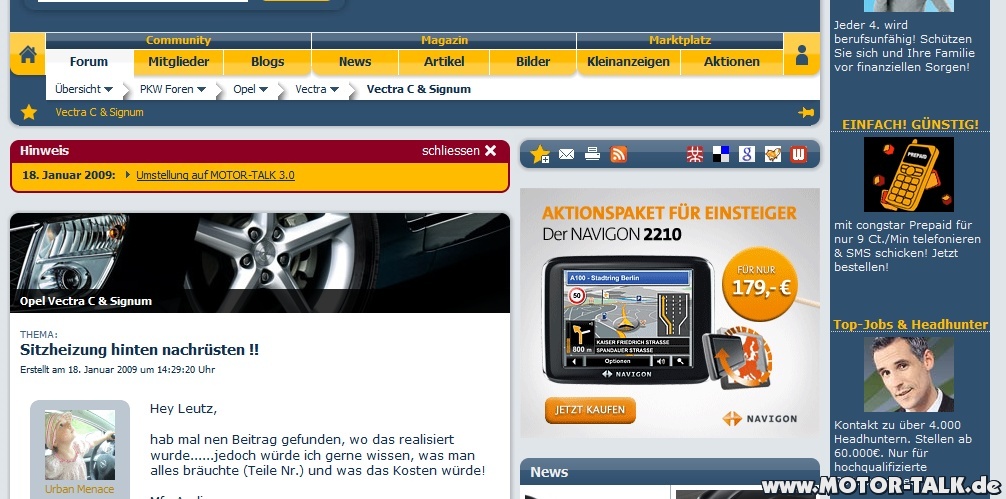
Task: Click the Sitzheizung hinten nachrüsten thread title
Action: click(x=139, y=350)
